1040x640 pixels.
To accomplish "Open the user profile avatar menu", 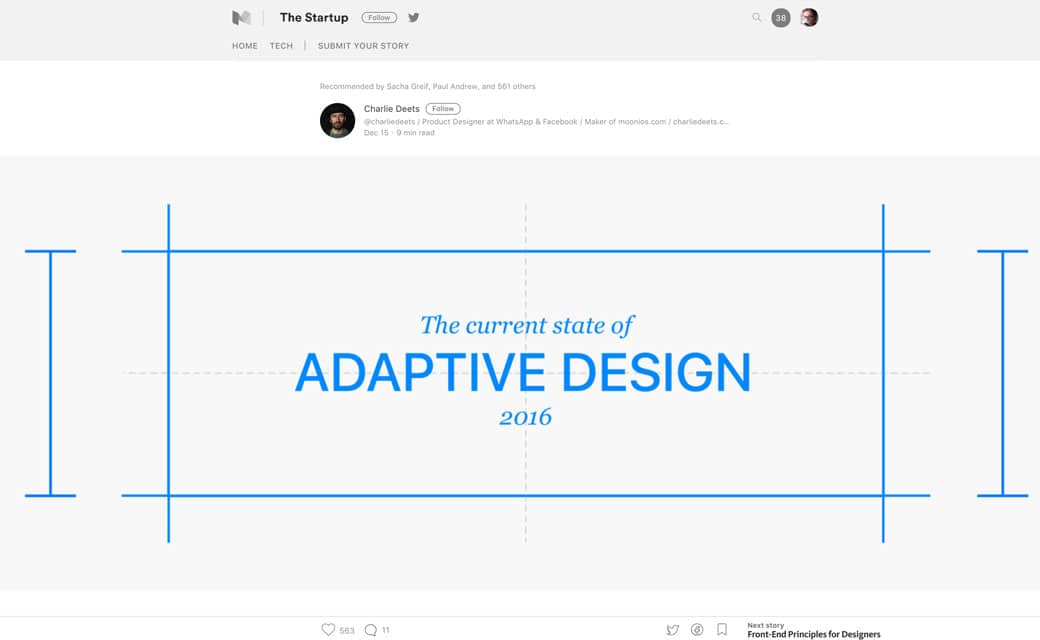I will pos(809,18).
